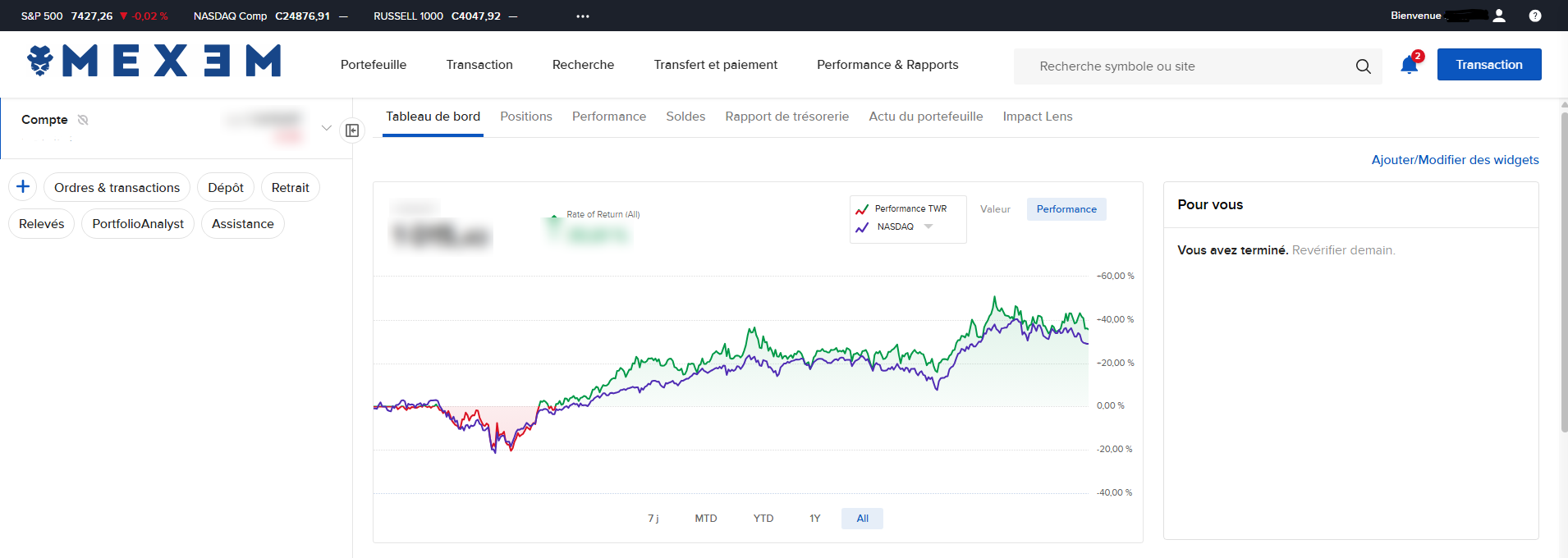Click the Performance TWR legend line icon
The width and height of the screenshot is (1568, 558).
pyautogui.click(x=862, y=209)
